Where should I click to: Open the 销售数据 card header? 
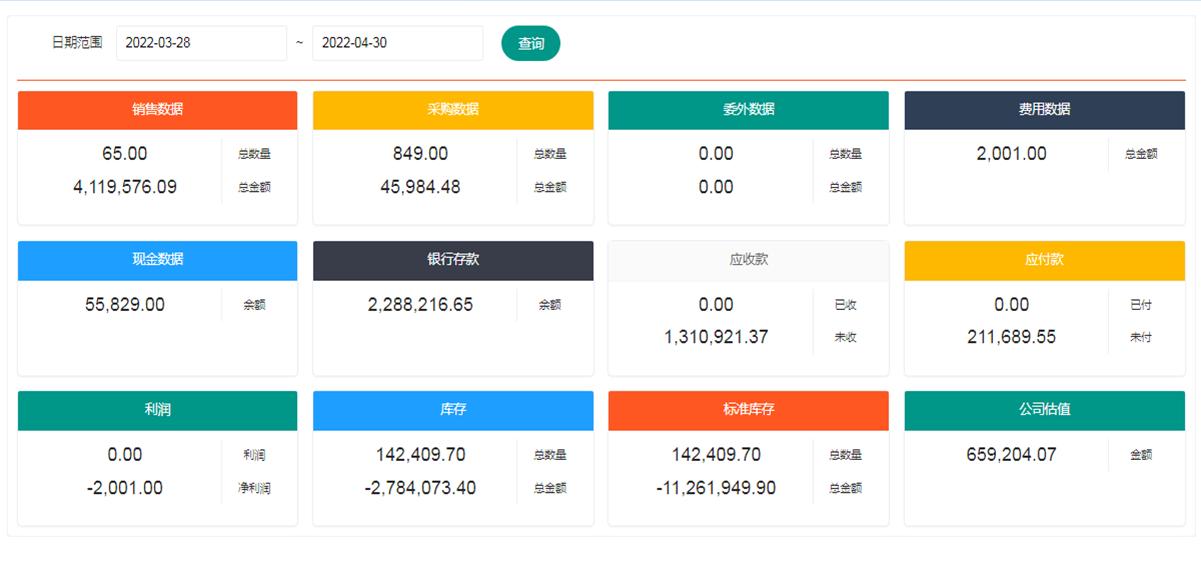[157, 110]
